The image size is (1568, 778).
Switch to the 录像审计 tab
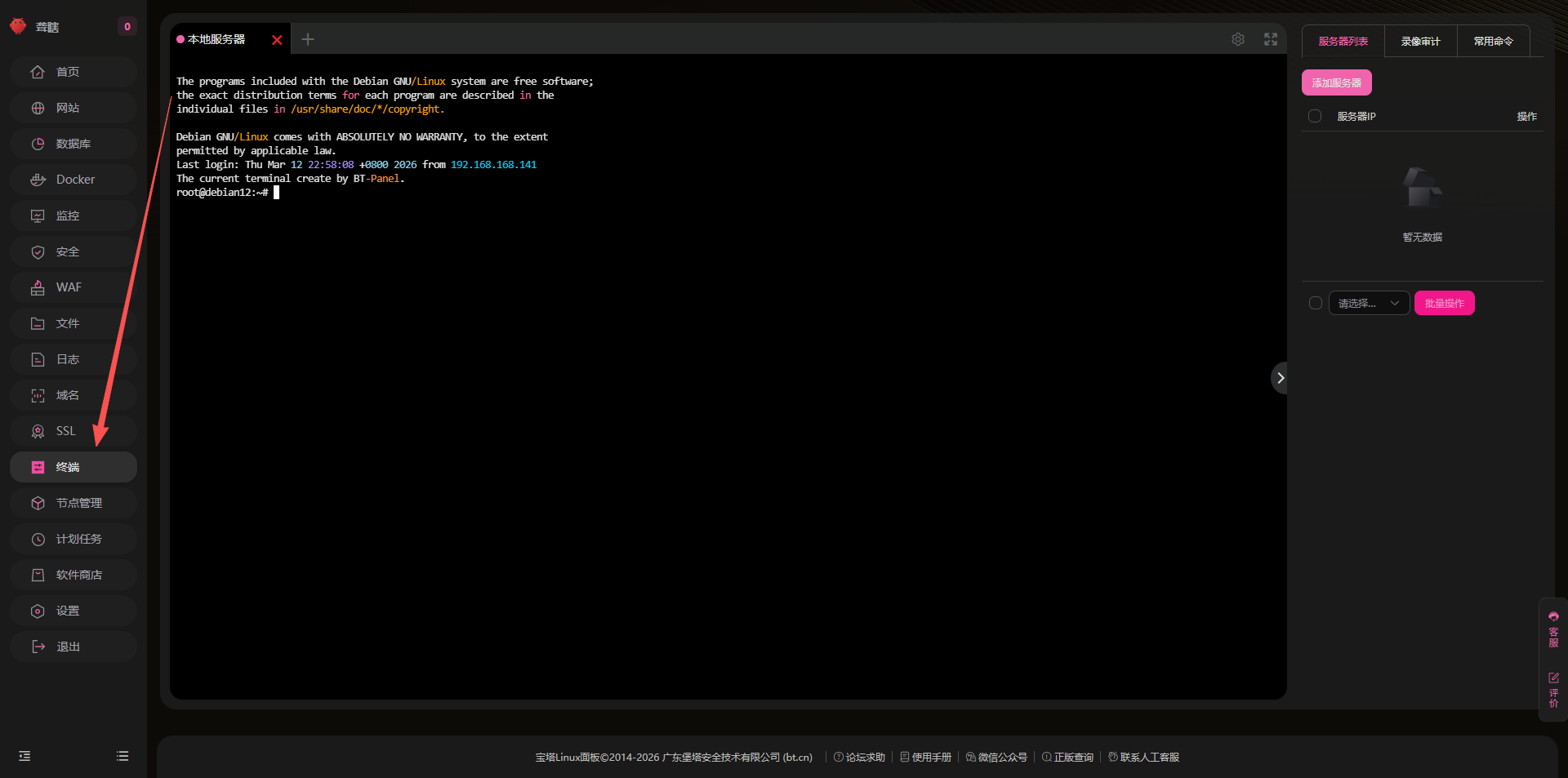tap(1420, 41)
